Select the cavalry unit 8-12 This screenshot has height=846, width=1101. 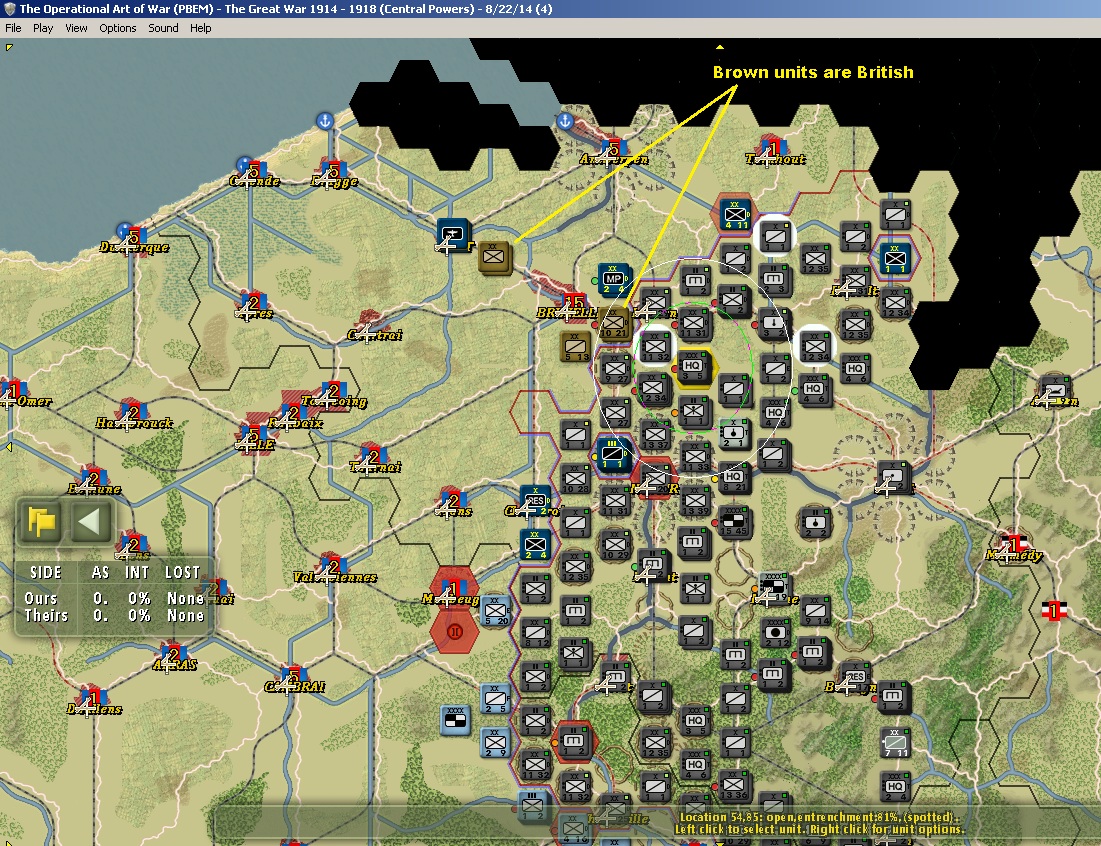(536, 633)
